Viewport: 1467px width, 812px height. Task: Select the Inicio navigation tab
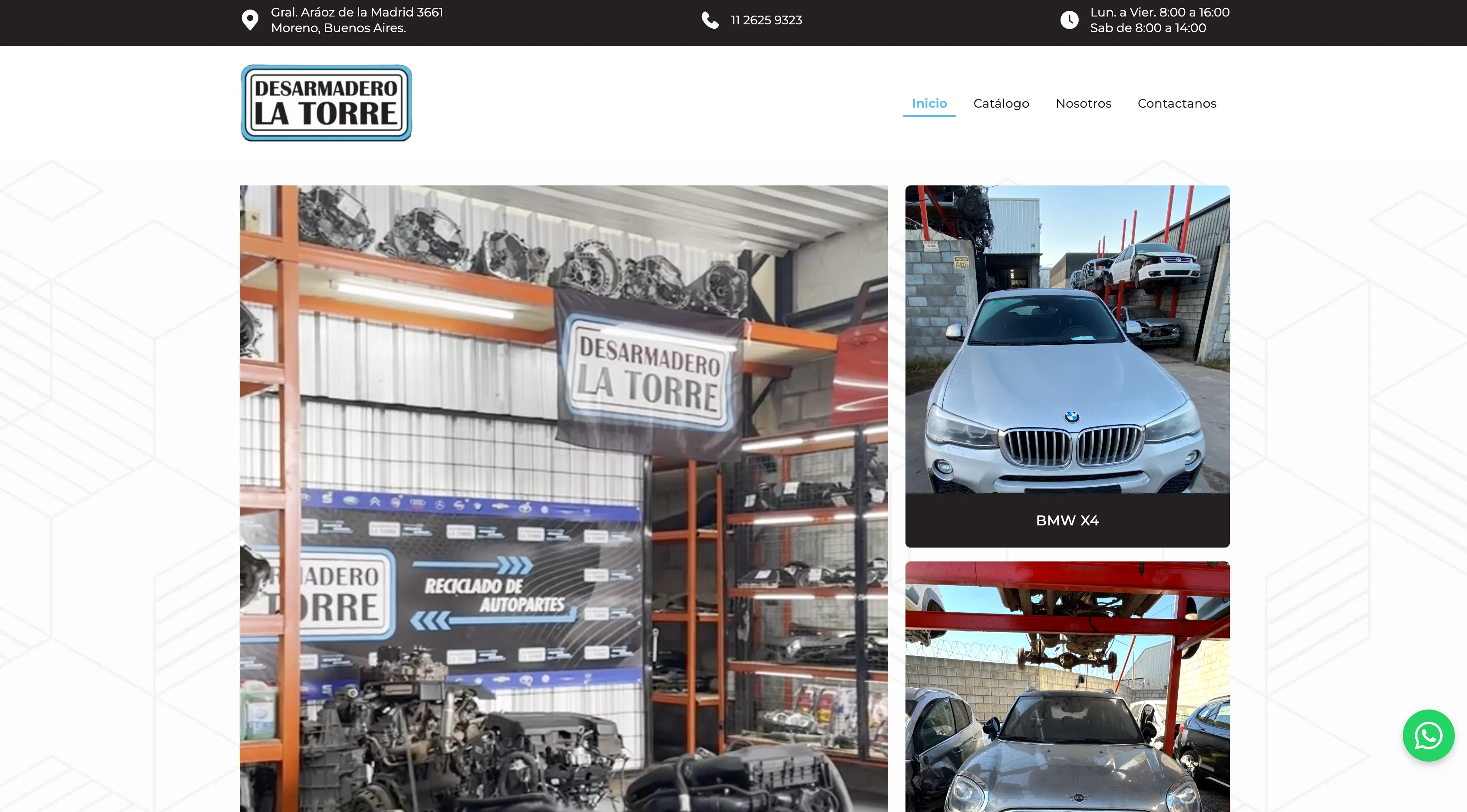929,103
